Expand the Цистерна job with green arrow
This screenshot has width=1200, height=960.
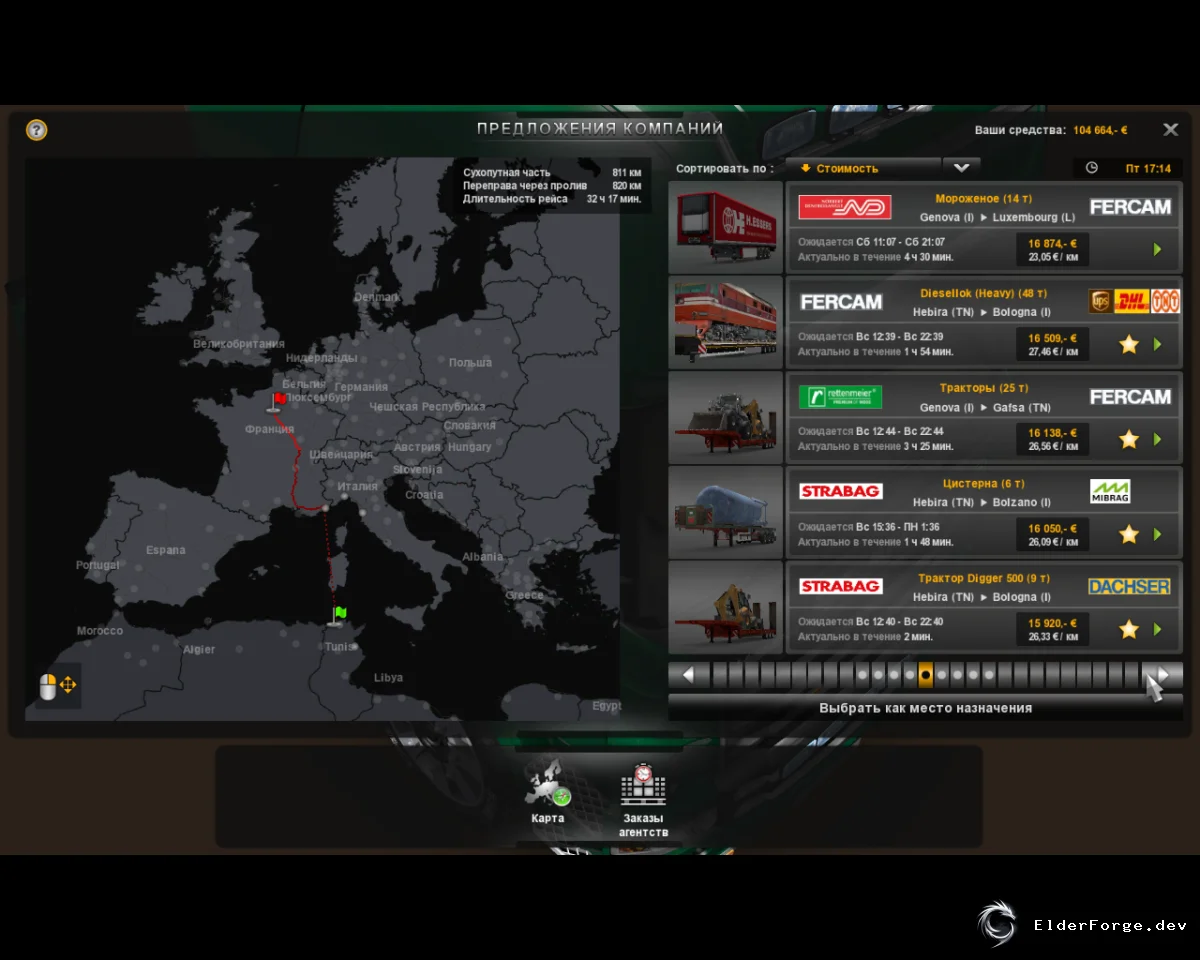[1158, 534]
